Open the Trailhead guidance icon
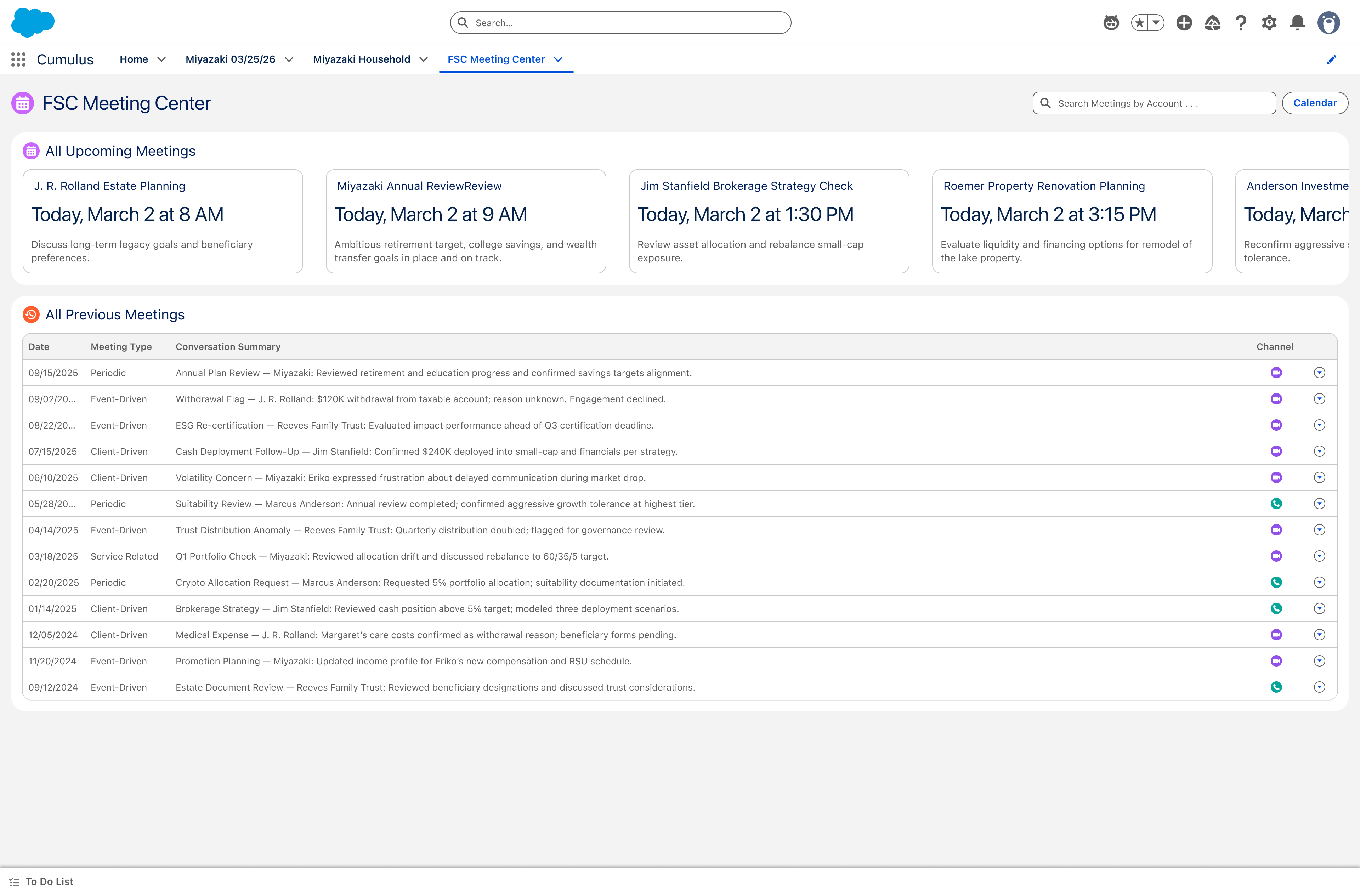The width and height of the screenshot is (1360, 896). tap(1213, 23)
